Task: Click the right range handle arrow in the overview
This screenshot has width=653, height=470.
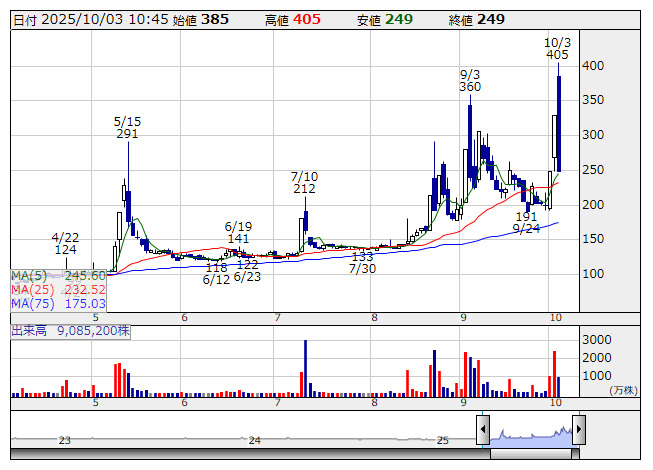Action: 578,431
